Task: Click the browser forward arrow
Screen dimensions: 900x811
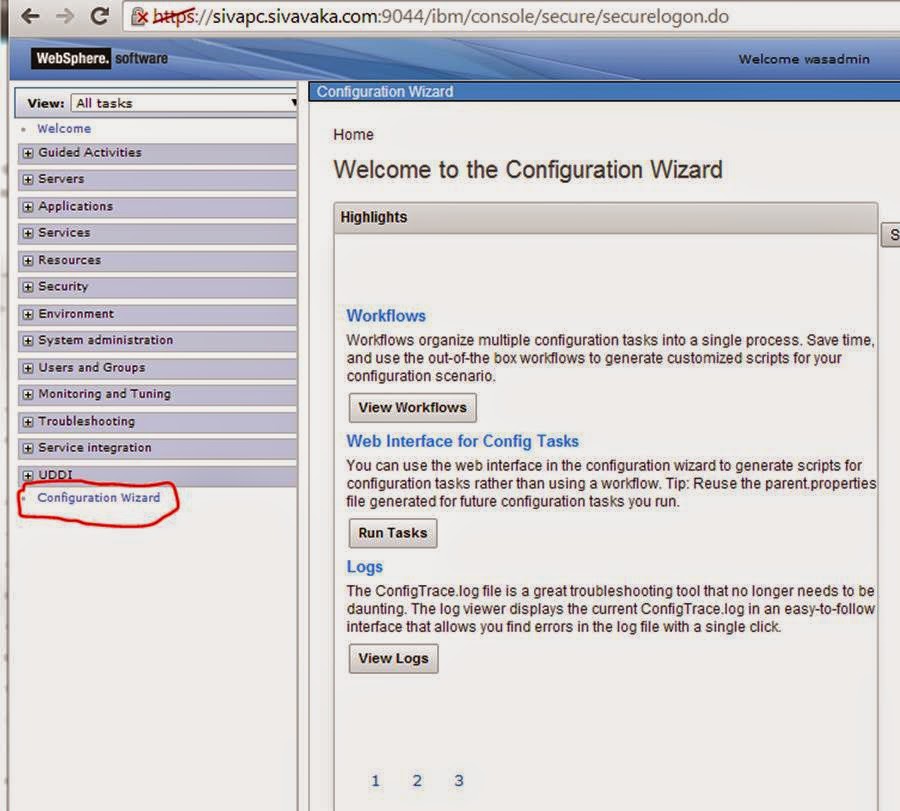Action: [65, 16]
